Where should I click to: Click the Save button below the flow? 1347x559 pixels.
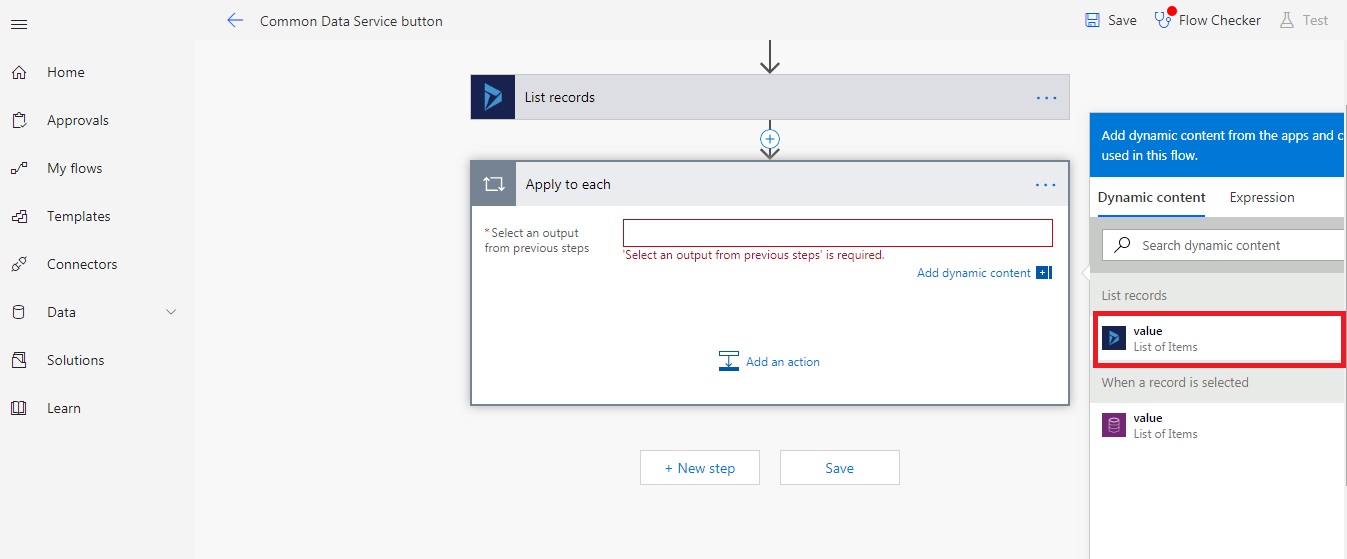pos(839,468)
